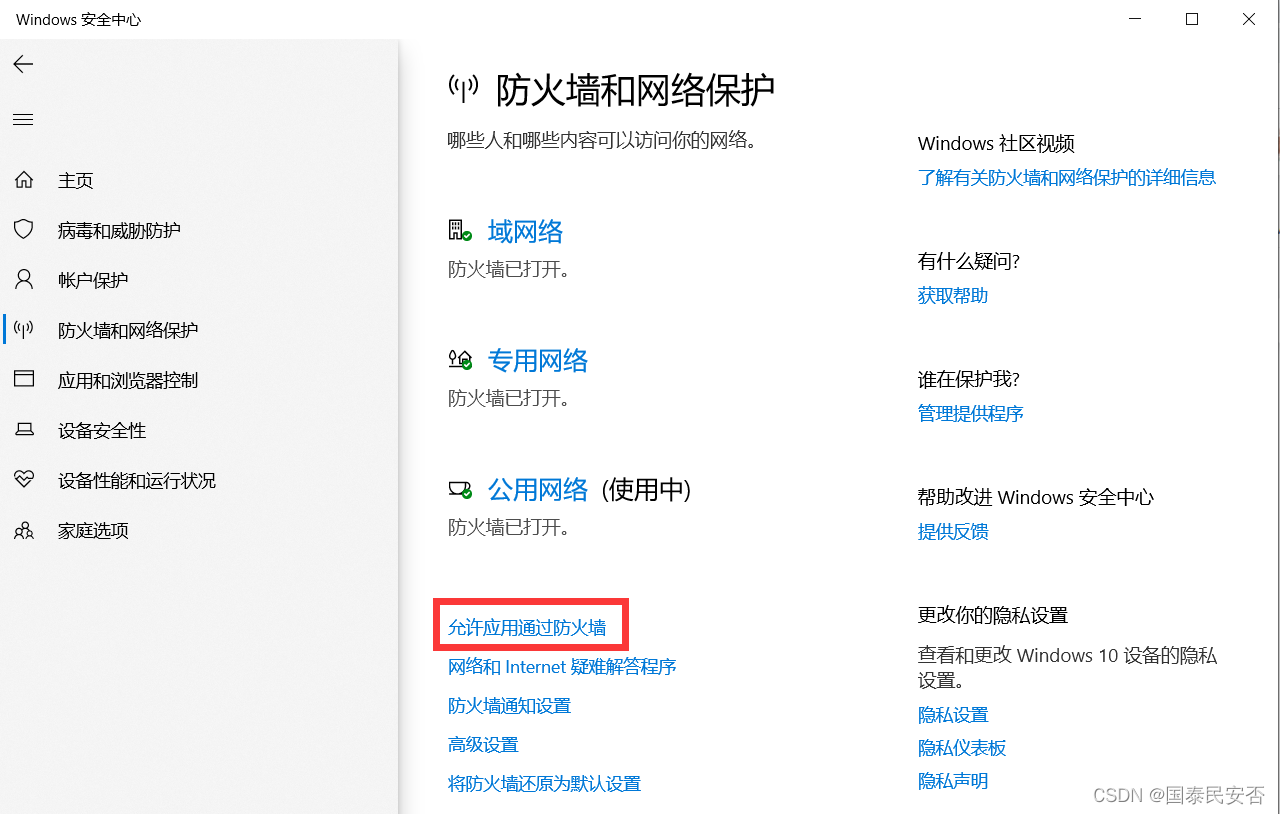Click 防火墙已打开 status under 域网络
The width and height of the screenshot is (1280, 814).
pyautogui.click(x=509, y=270)
